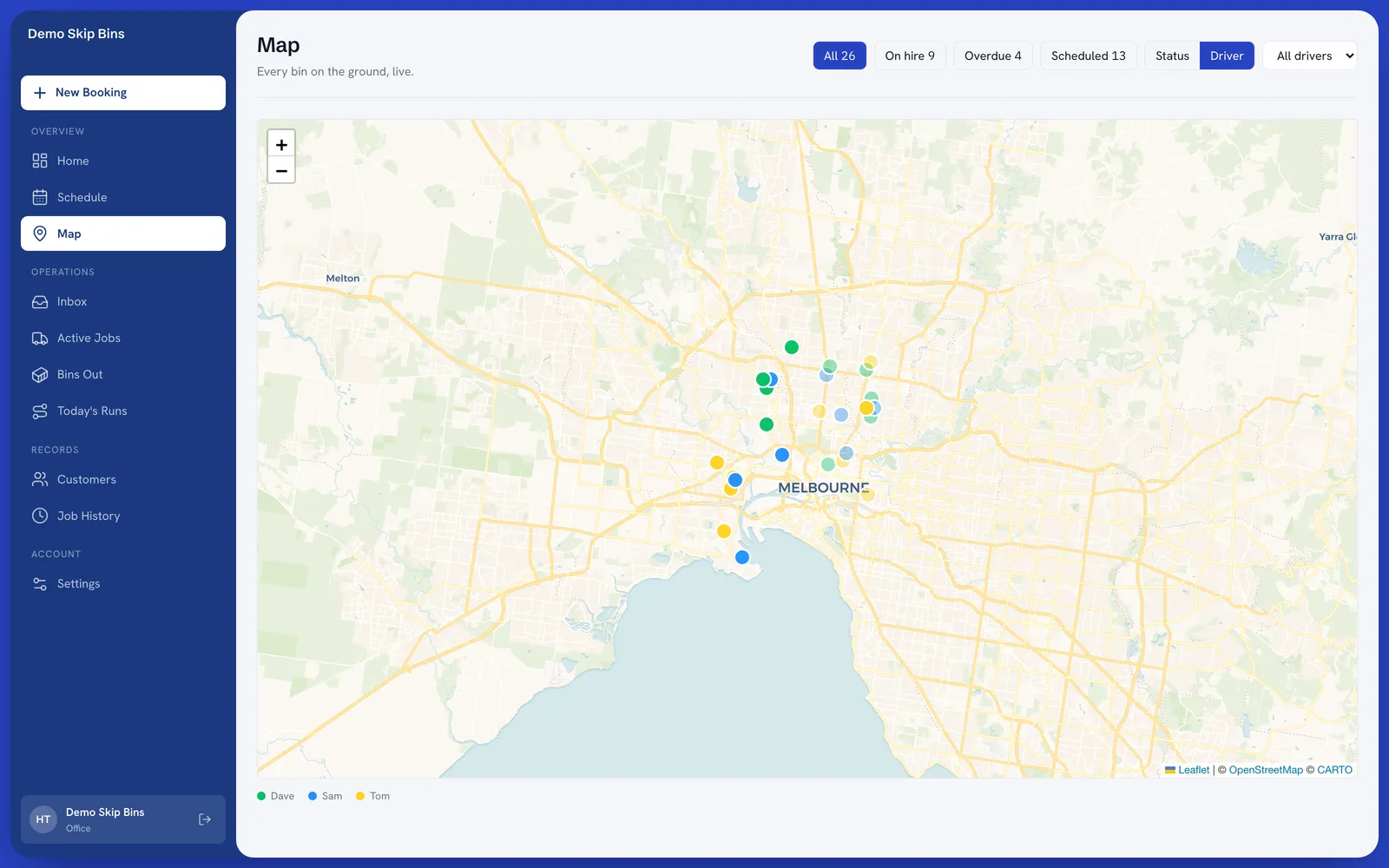Click the Active Jobs truck icon
1389x868 pixels.
point(40,338)
